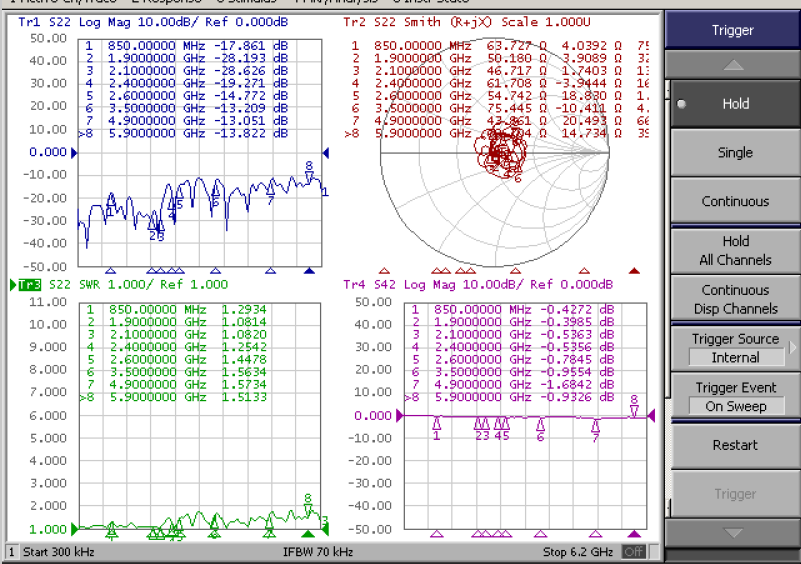Click marker 8 on the Tr1 S22 trace

click(x=309, y=176)
